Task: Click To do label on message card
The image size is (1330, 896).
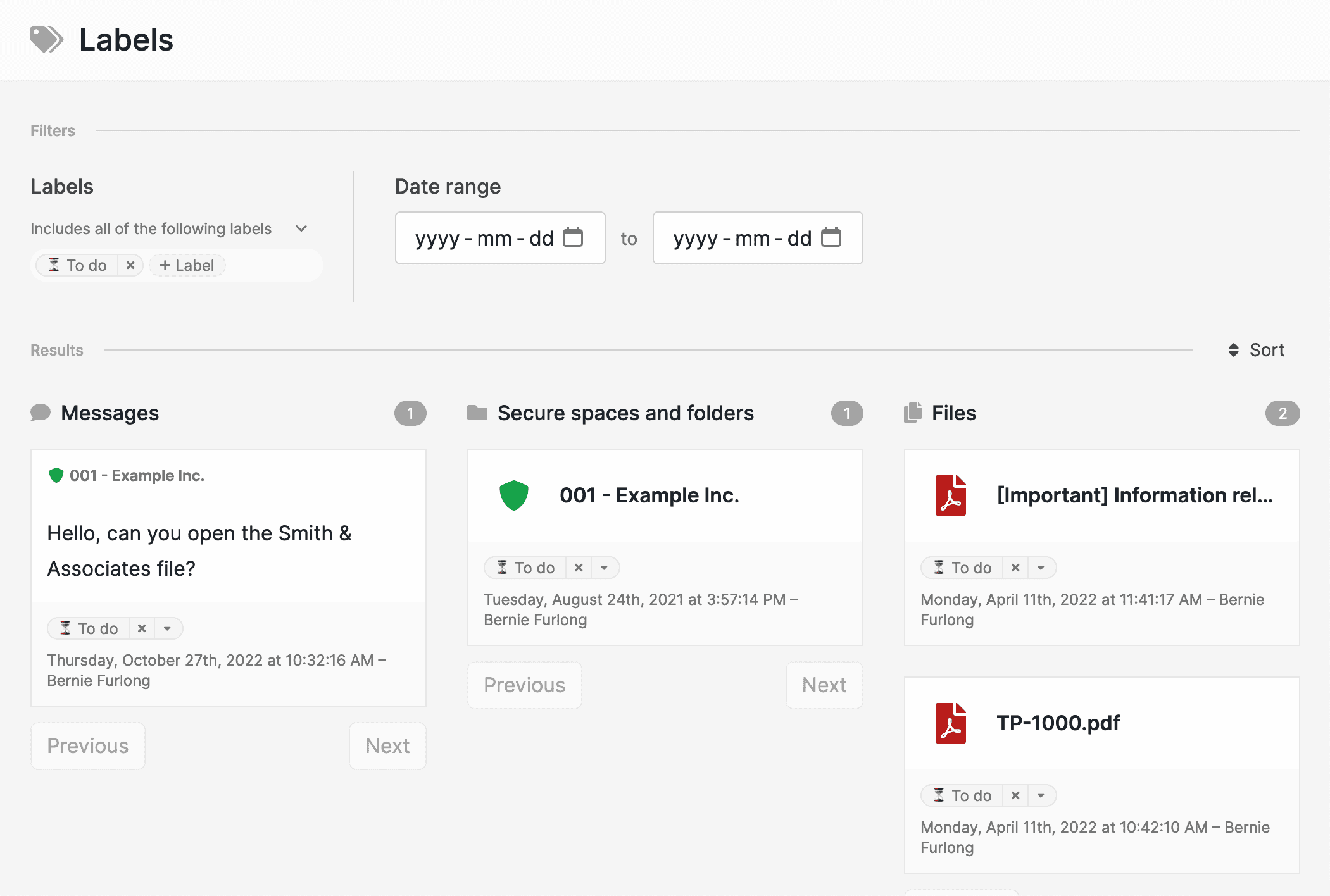Action: 89,628
